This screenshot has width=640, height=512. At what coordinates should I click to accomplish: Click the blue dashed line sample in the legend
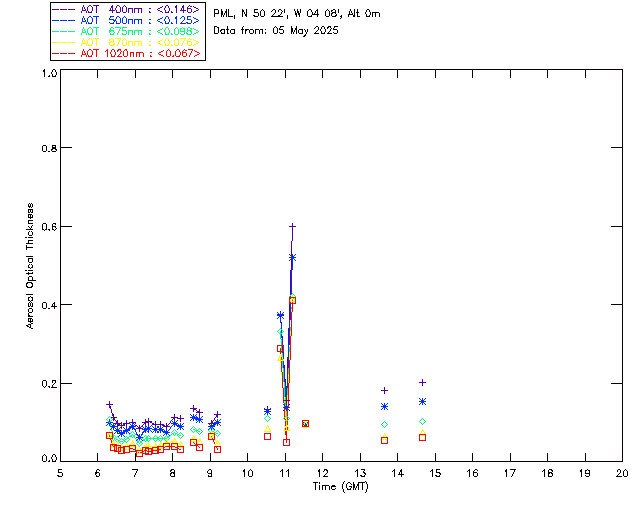pos(64,20)
